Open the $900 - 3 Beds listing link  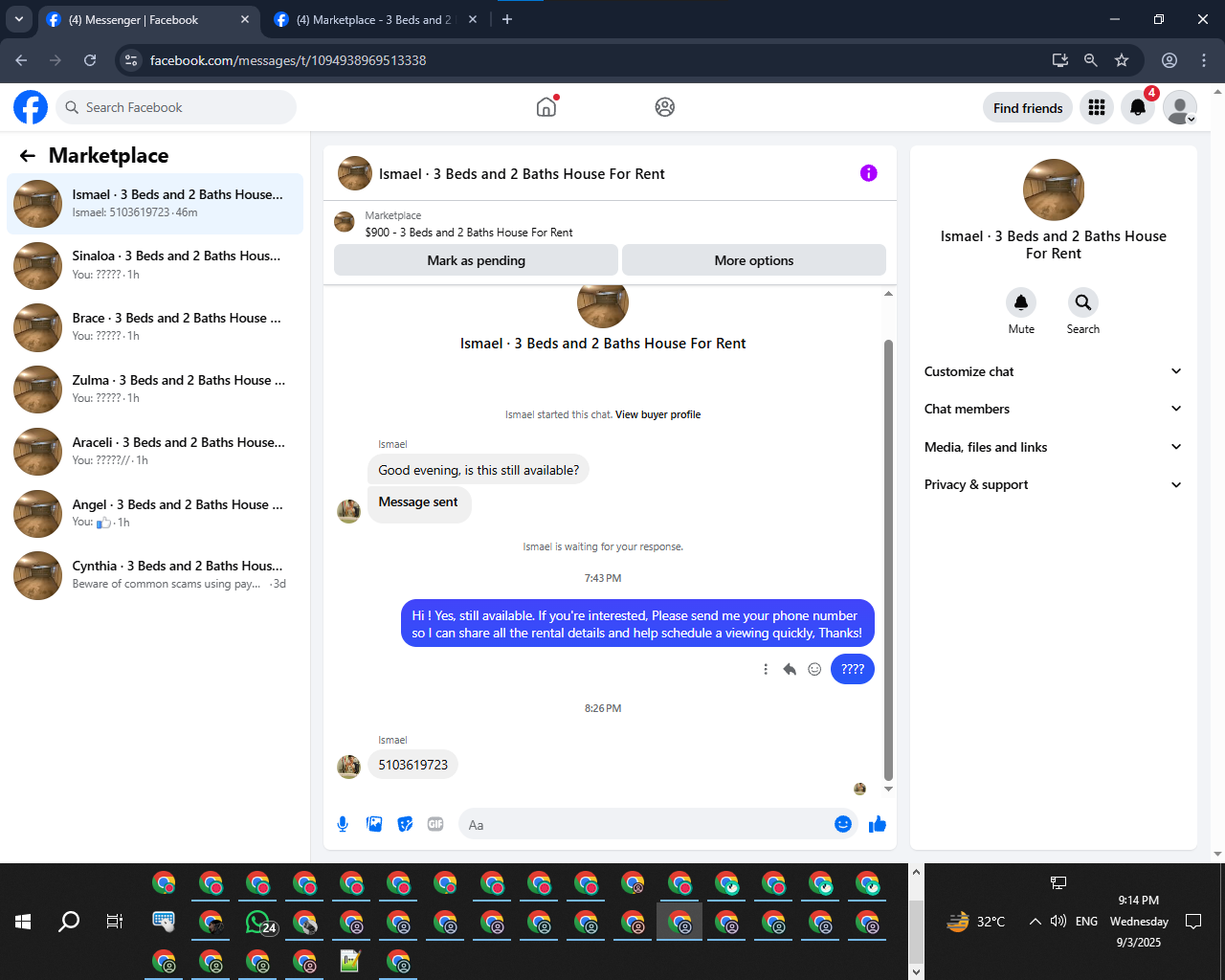coord(469,233)
